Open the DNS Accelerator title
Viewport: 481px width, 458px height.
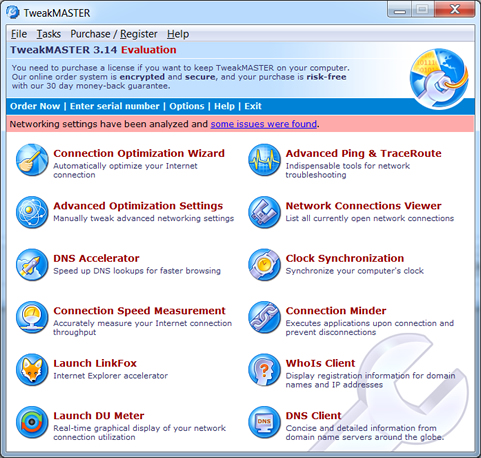(96, 258)
